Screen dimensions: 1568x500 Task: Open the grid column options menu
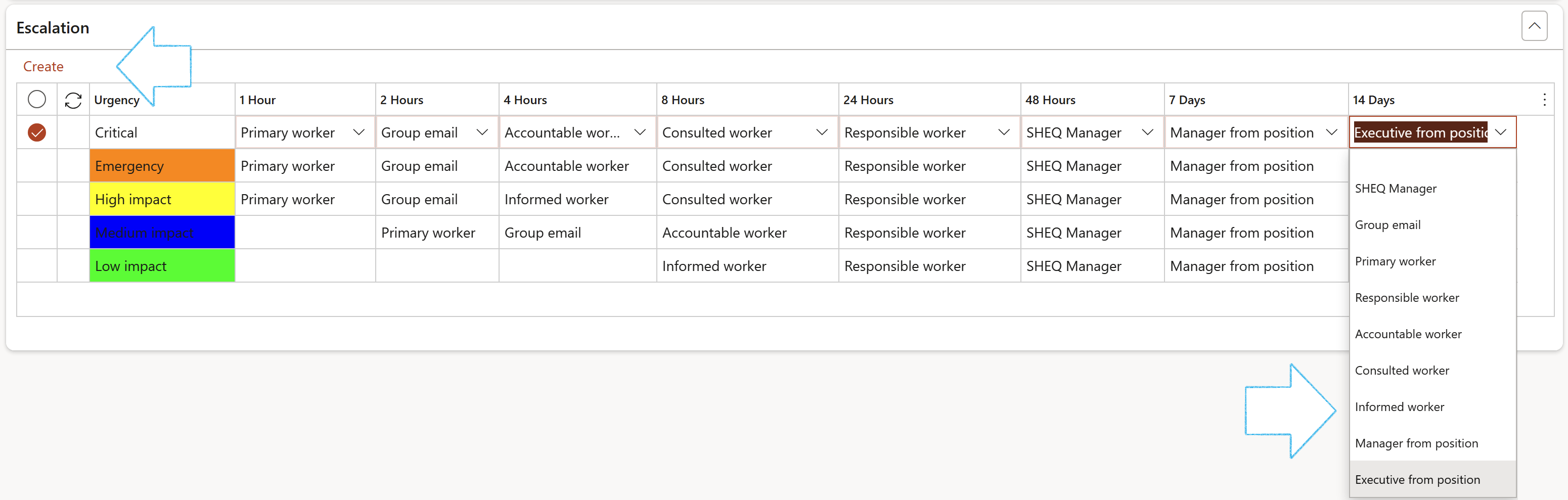(1544, 100)
